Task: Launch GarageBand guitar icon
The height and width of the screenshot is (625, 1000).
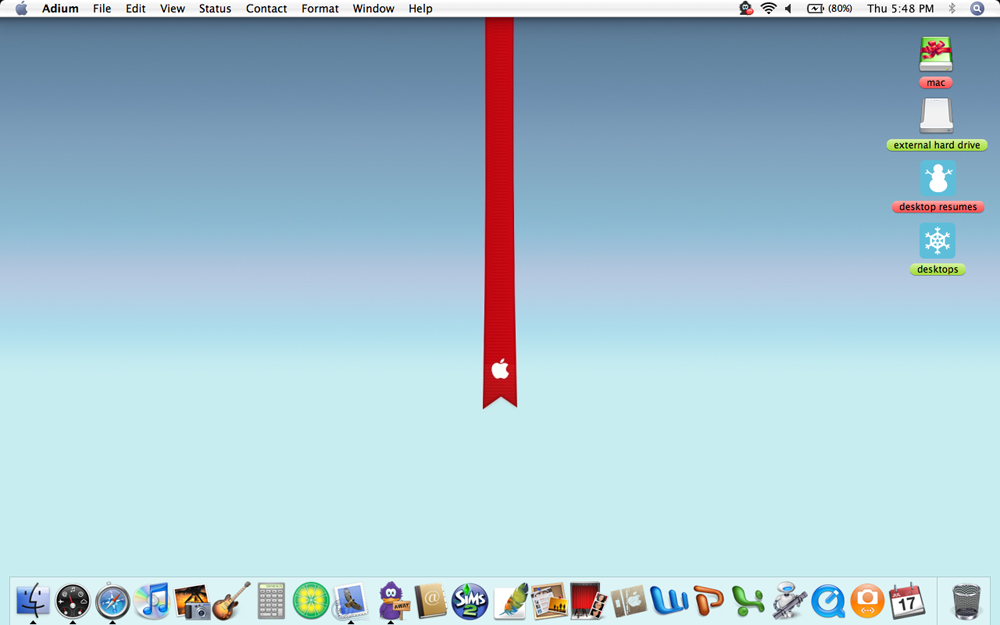Action: coord(232,601)
